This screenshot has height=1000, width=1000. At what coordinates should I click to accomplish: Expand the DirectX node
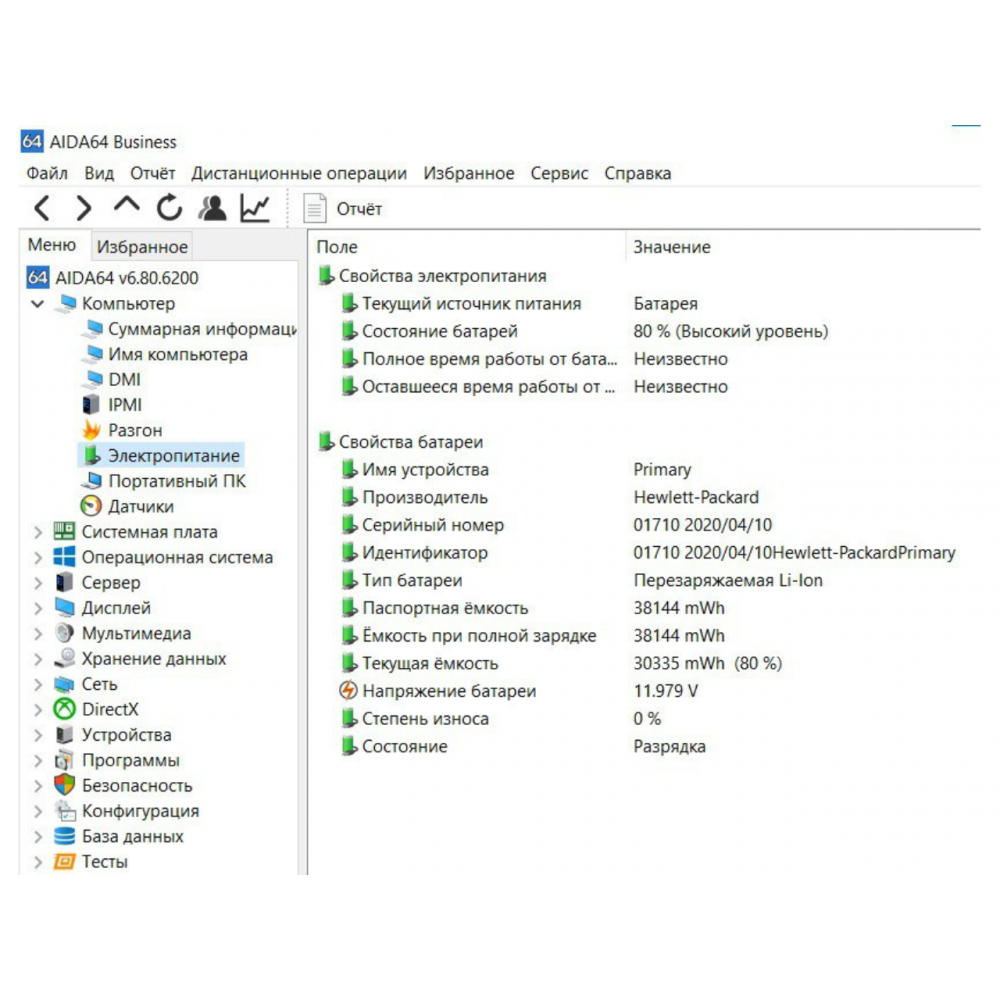click(x=38, y=709)
